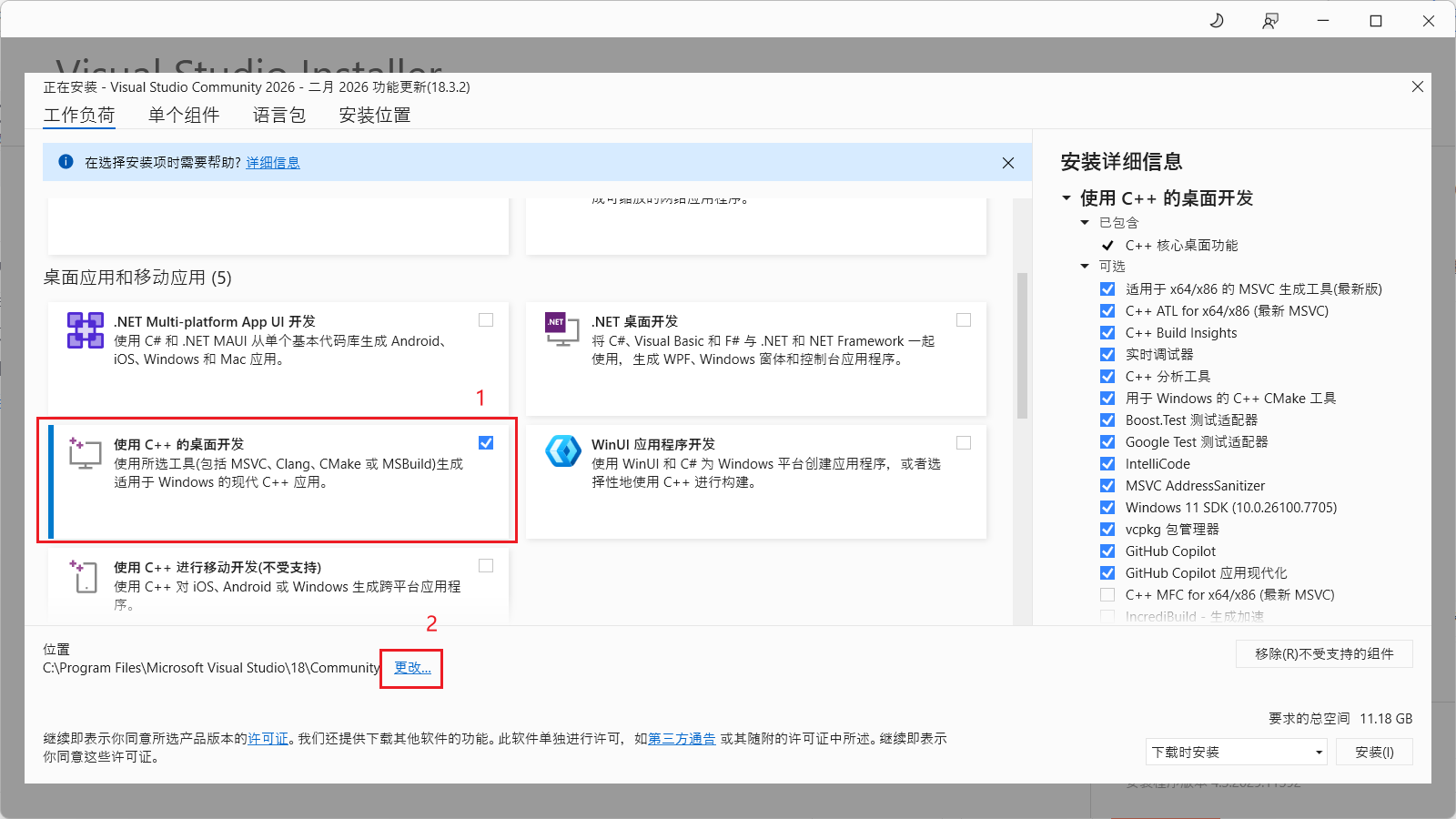Click the blue info icon in help banner

pyautogui.click(x=66, y=161)
